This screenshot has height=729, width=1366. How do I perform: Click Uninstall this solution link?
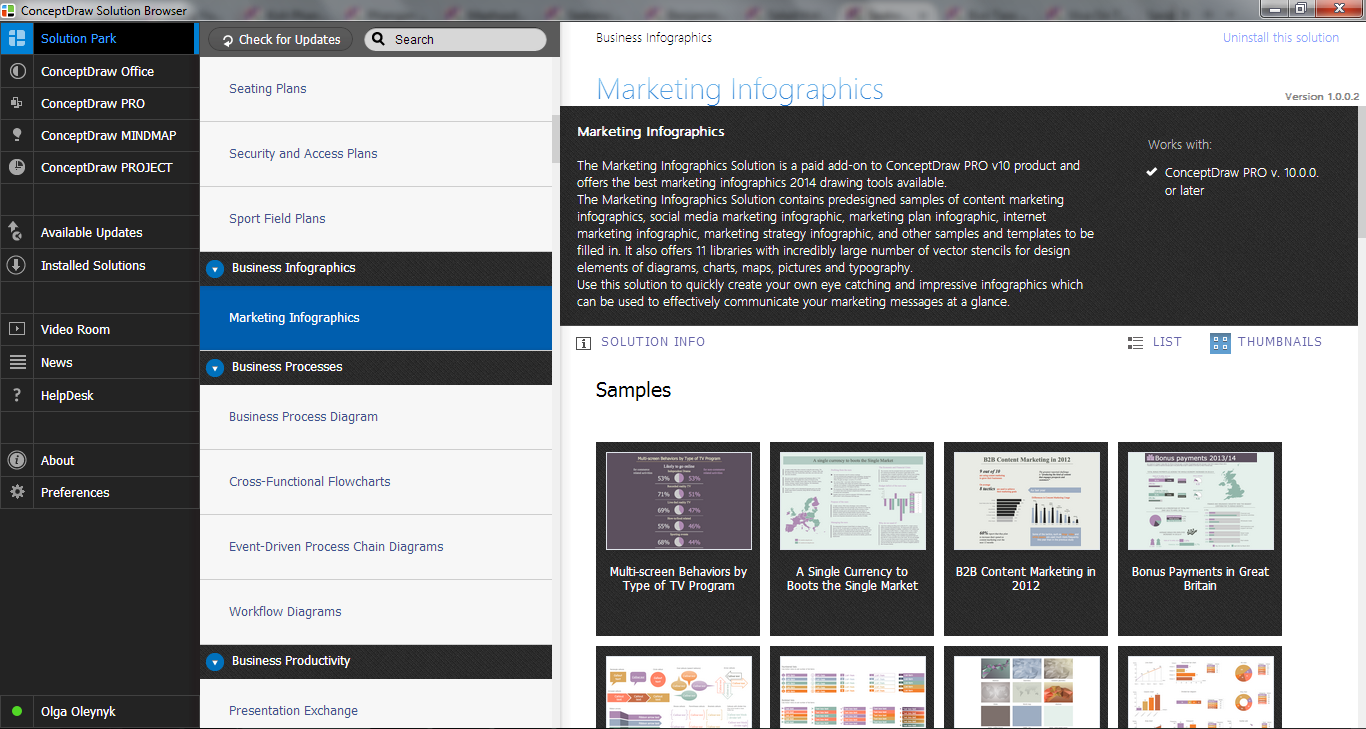click(x=1280, y=38)
